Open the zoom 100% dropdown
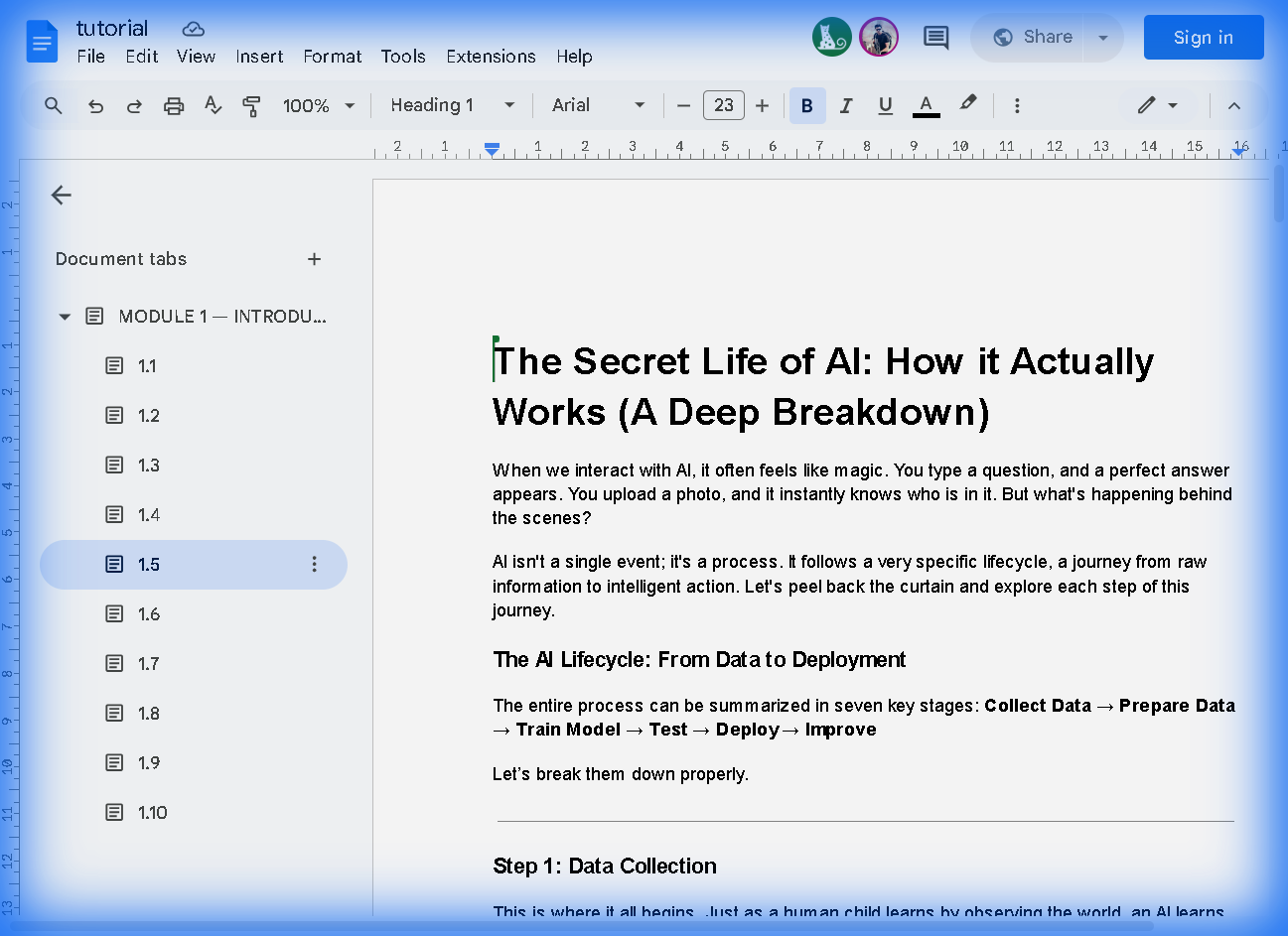This screenshot has width=1288, height=936. click(318, 105)
